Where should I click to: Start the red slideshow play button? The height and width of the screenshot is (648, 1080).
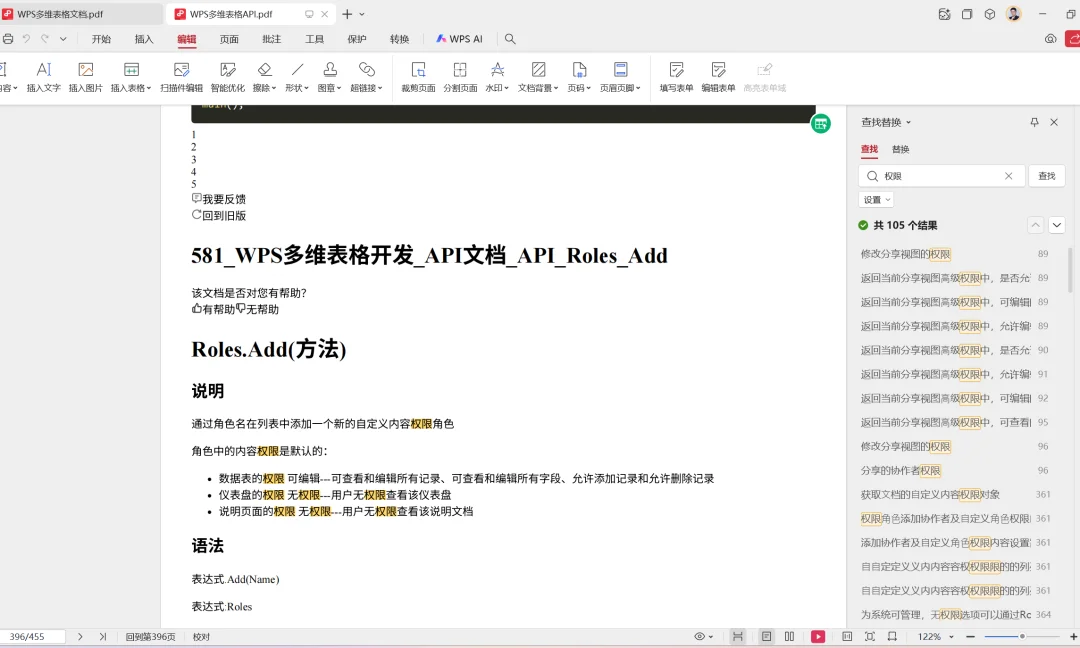pos(818,637)
